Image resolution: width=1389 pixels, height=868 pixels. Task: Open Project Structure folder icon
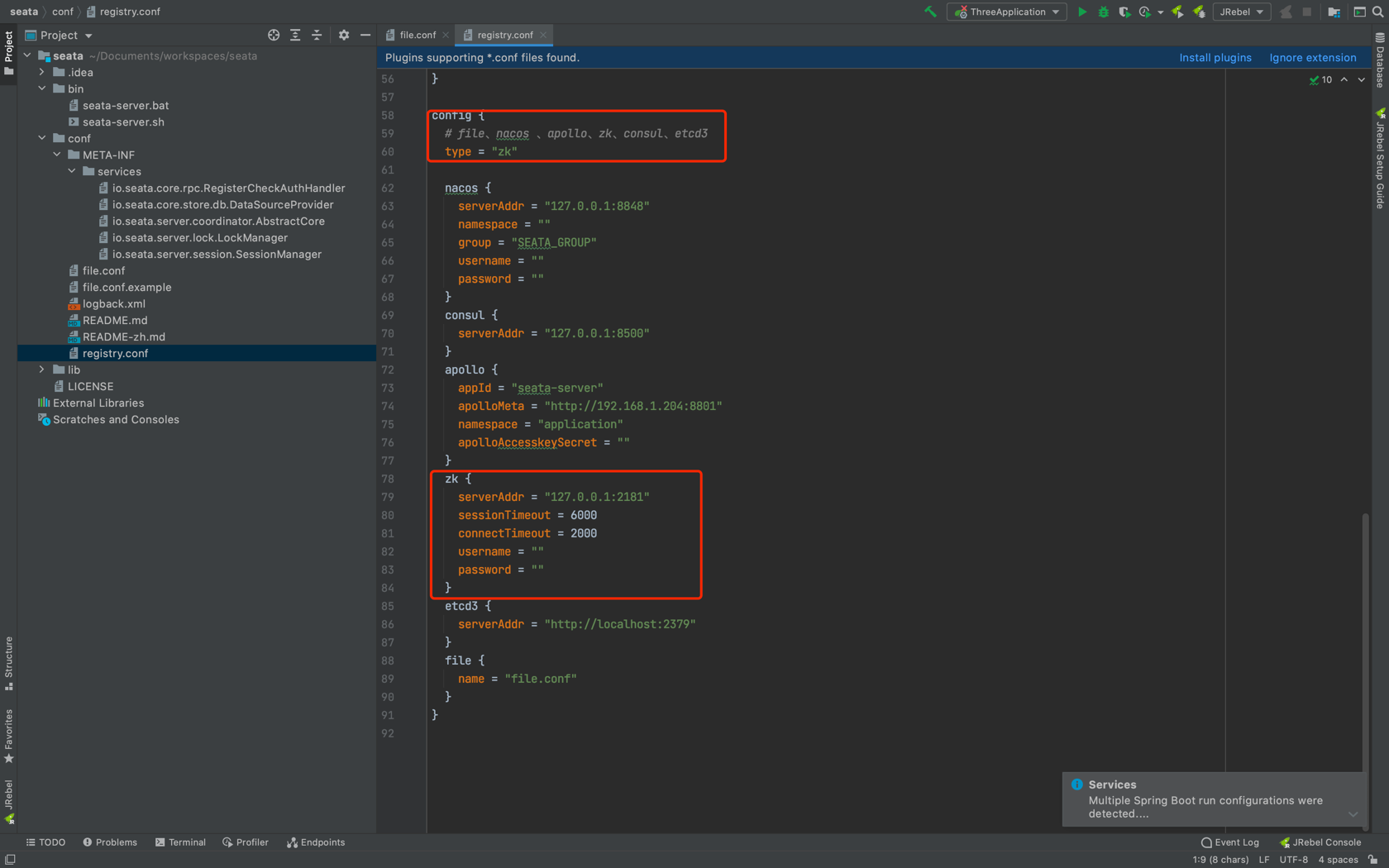(x=1334, y=12)
